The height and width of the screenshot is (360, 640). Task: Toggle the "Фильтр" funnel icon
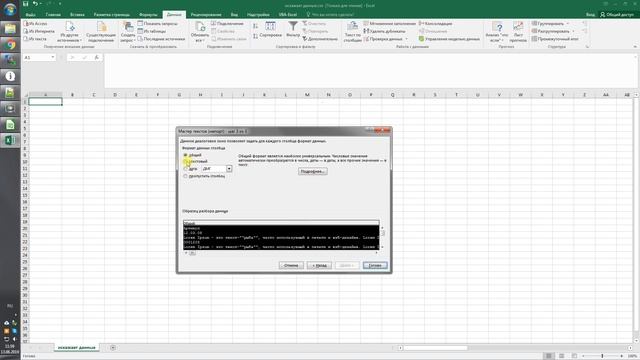tap(293, 29)
